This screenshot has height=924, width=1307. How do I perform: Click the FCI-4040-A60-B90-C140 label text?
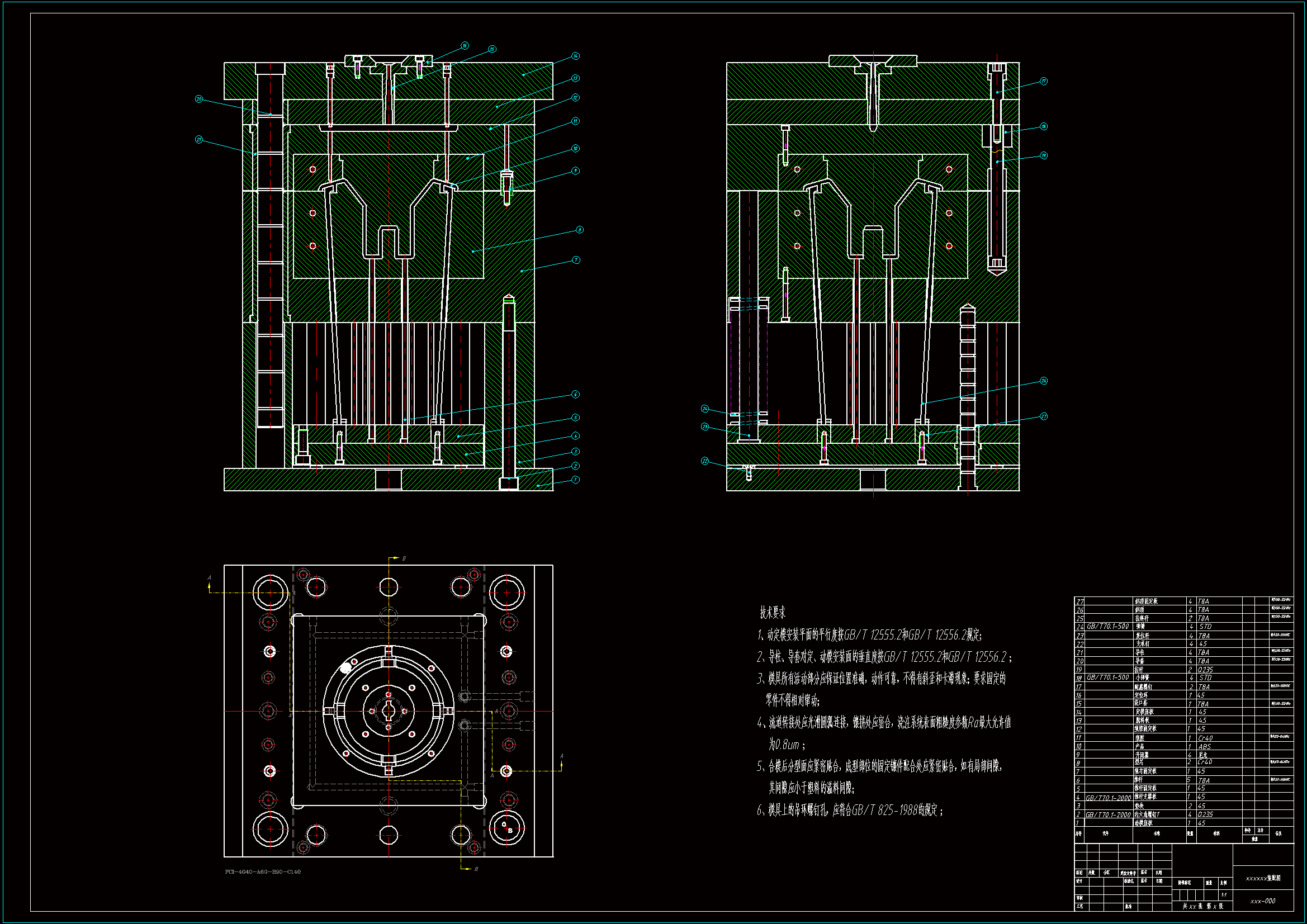click(x=262, y=871)
